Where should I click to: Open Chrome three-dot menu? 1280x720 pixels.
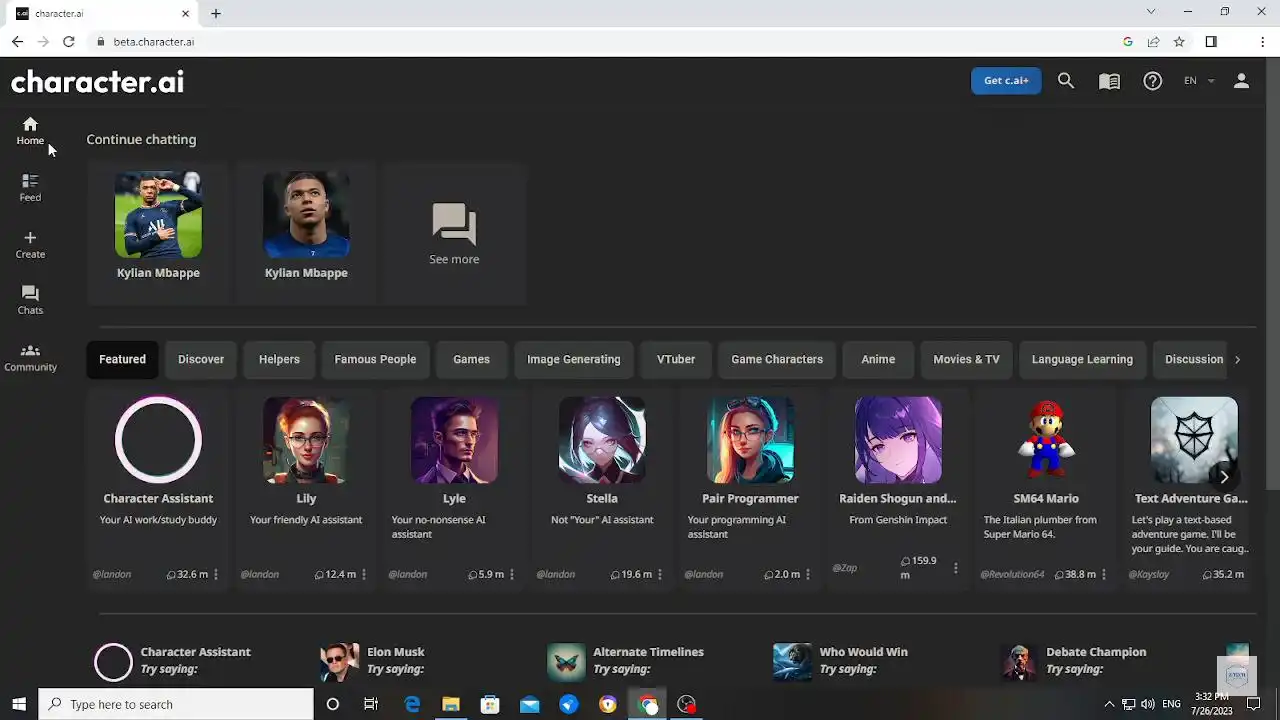(1263, 42)
